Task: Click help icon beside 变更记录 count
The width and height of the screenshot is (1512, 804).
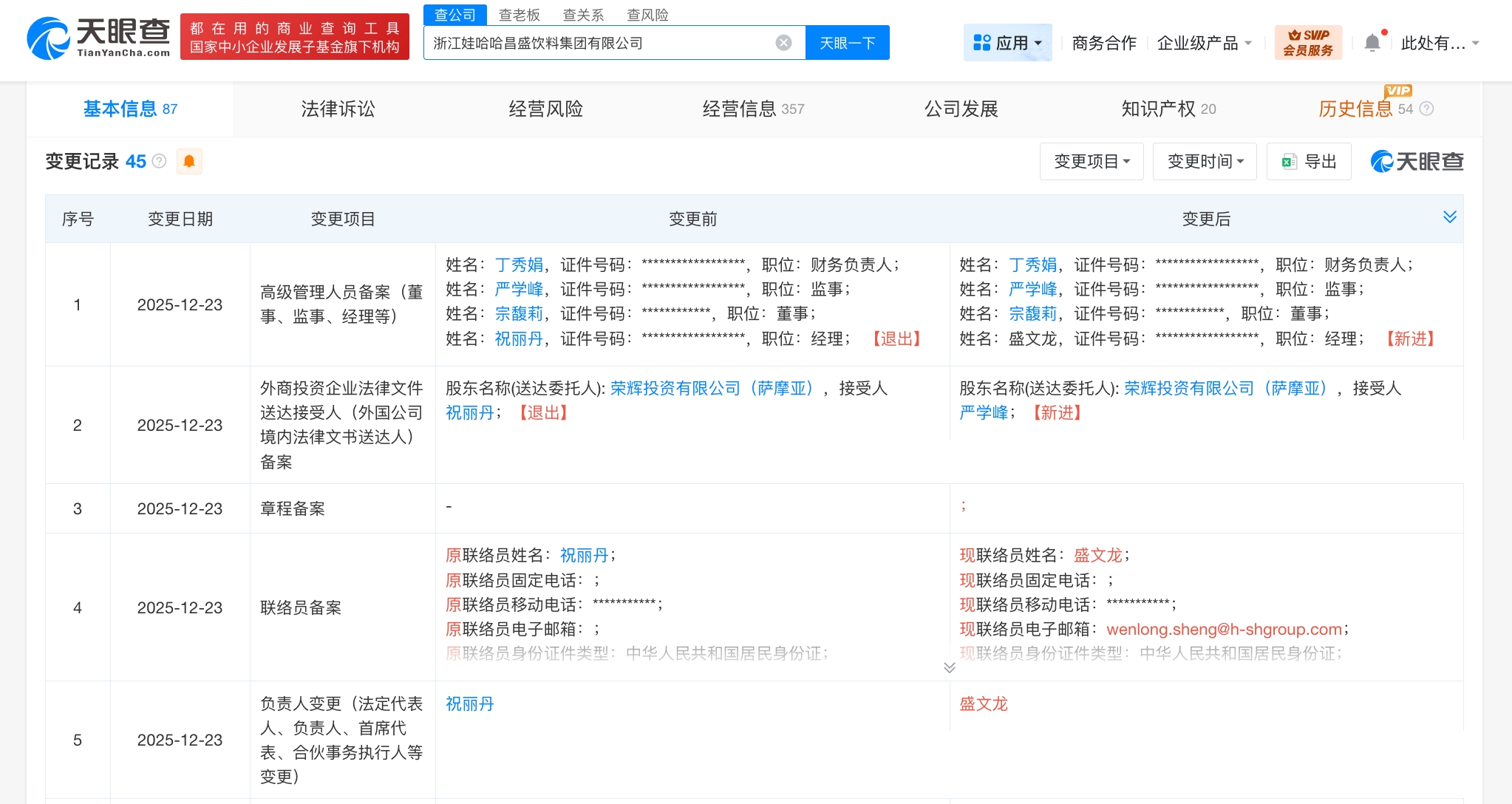Action: [x=160, y=161]
